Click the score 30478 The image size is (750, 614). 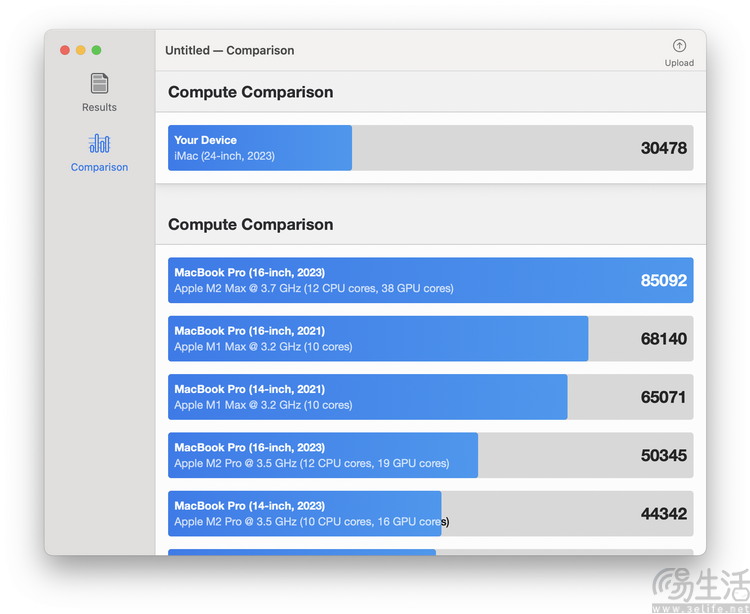(664, 148)
